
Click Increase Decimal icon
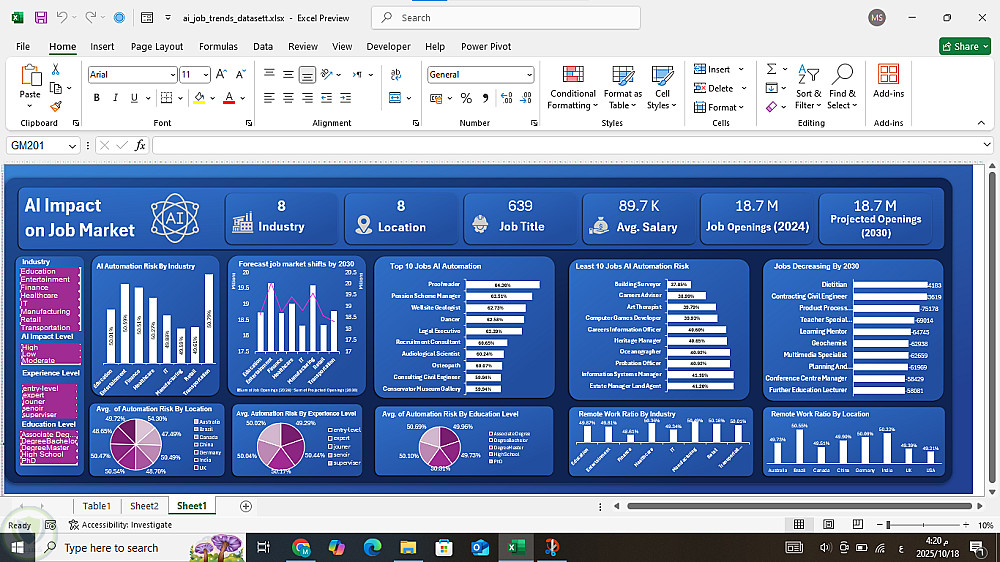(506, 98)
